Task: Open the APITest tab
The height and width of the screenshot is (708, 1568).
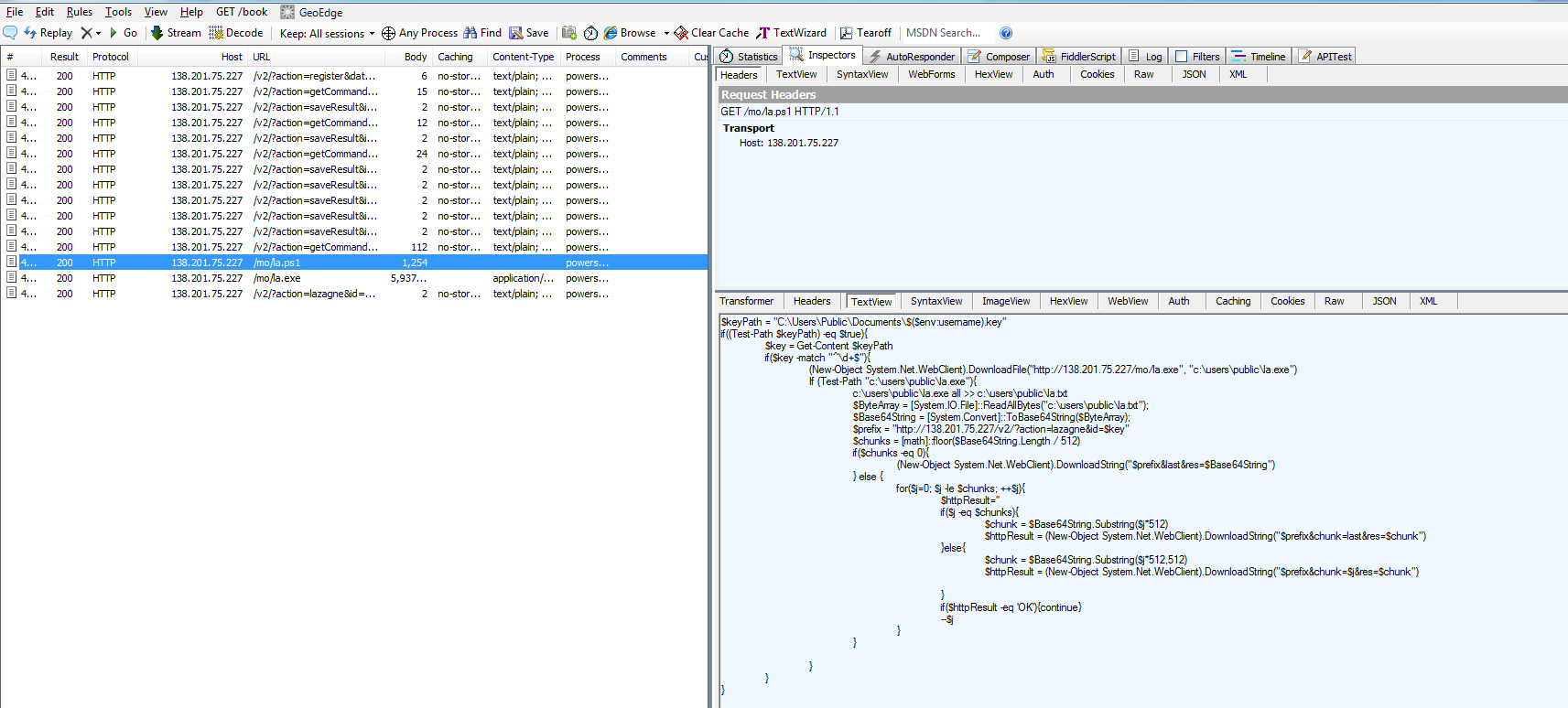Action: (x=1325, y=57)
